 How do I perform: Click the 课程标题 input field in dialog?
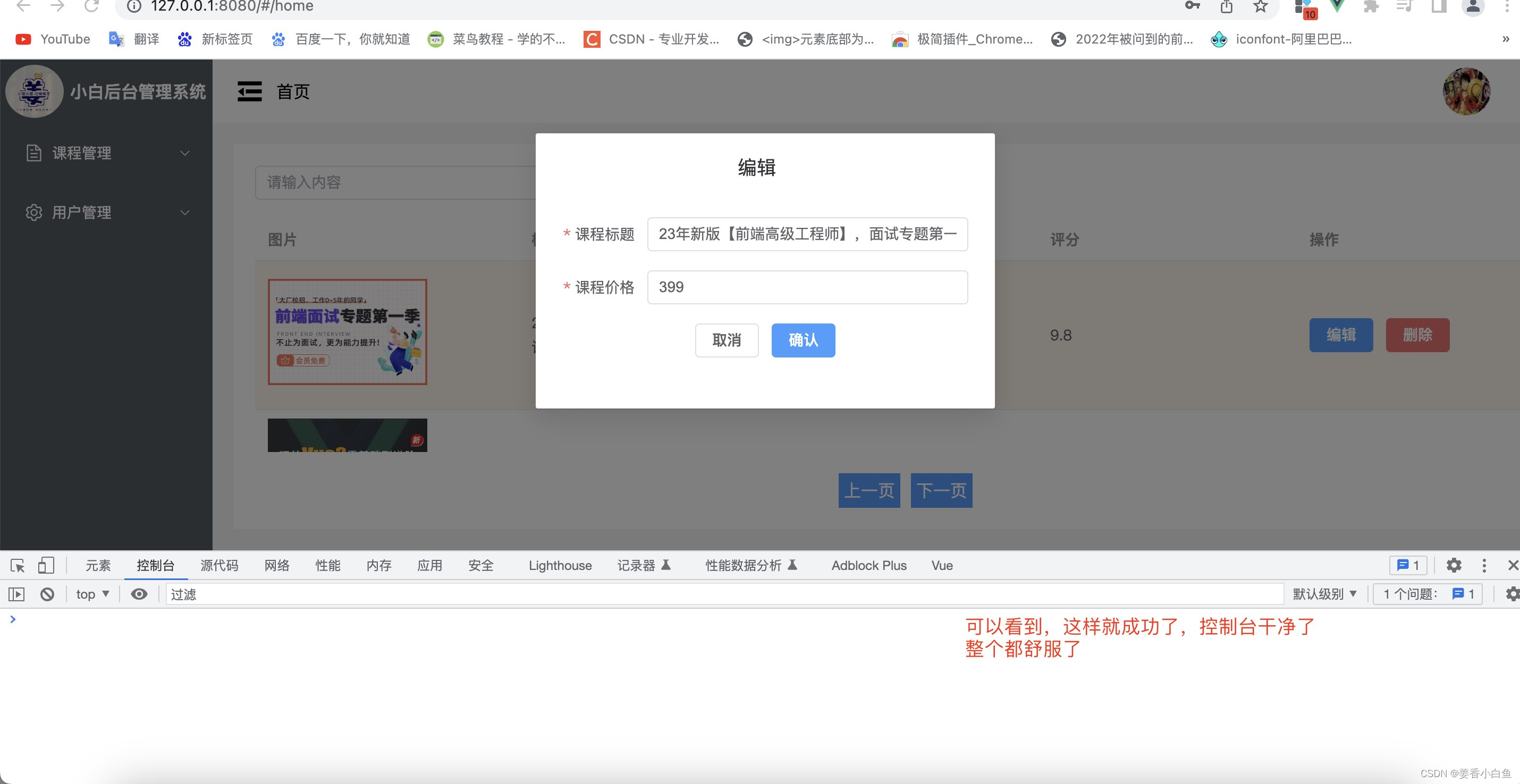tap(808, 234)
